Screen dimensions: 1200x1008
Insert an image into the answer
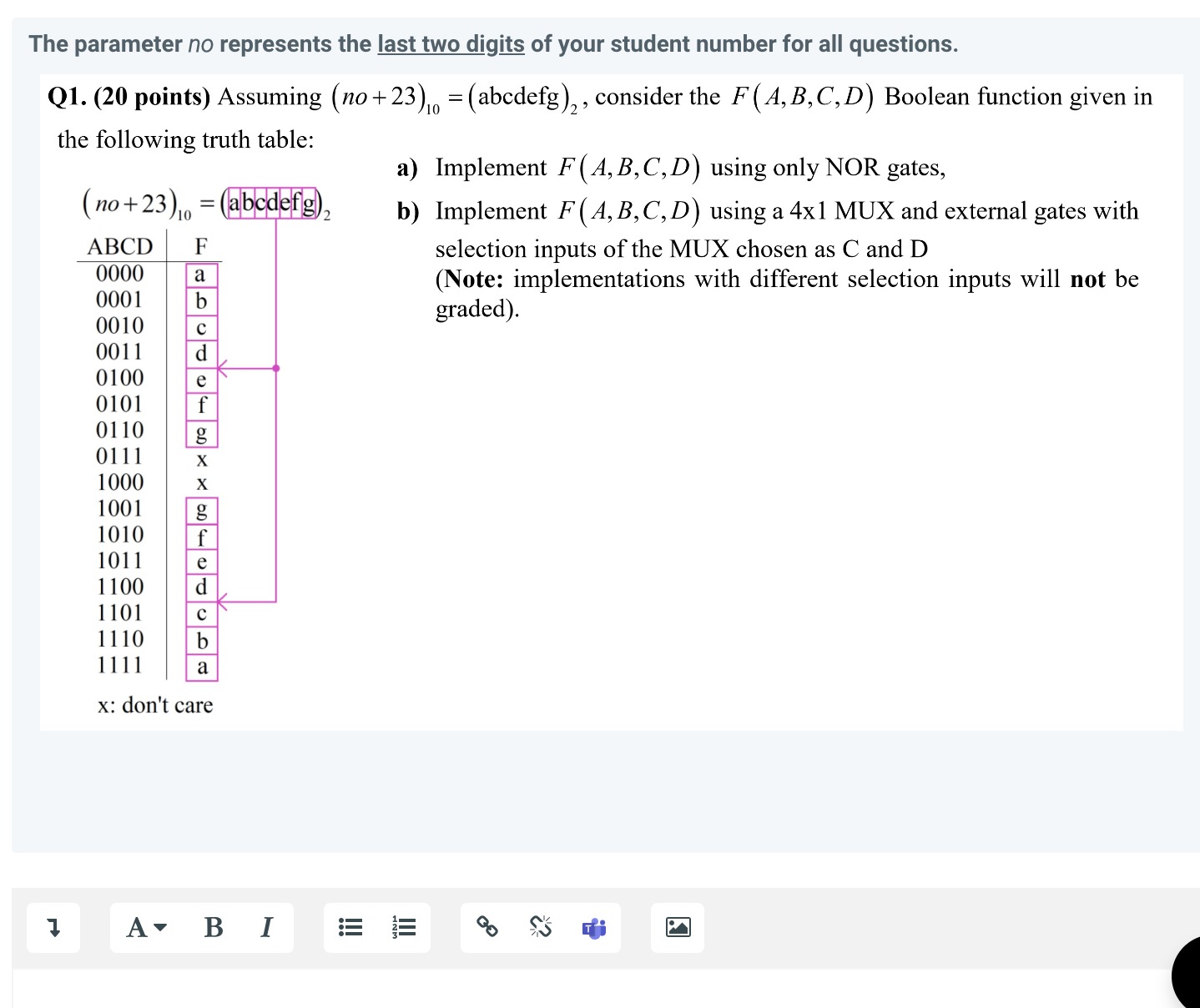677,927
